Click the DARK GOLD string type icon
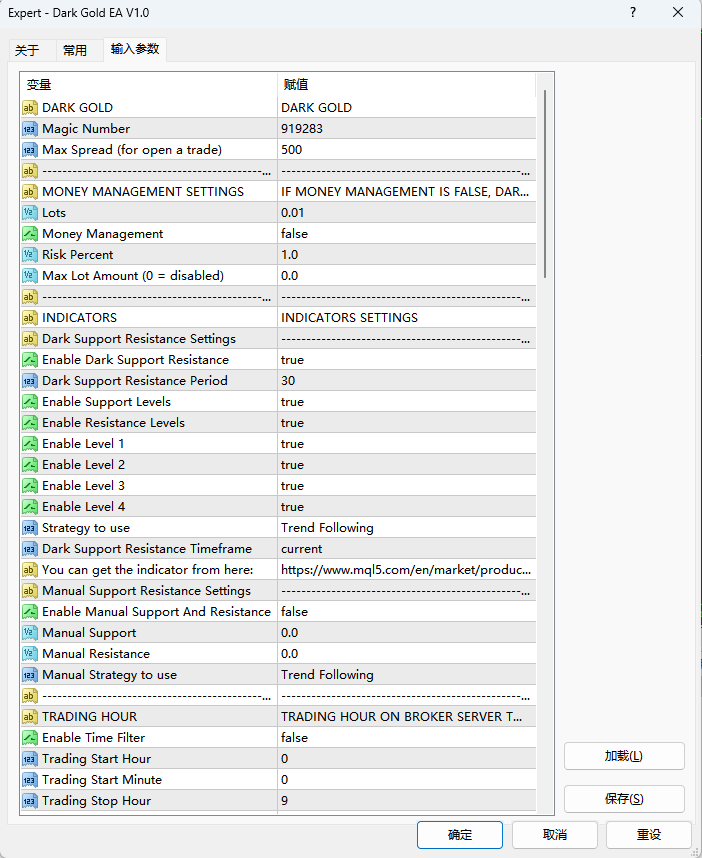The image size is (702, 858). click(x=29, y=108)
